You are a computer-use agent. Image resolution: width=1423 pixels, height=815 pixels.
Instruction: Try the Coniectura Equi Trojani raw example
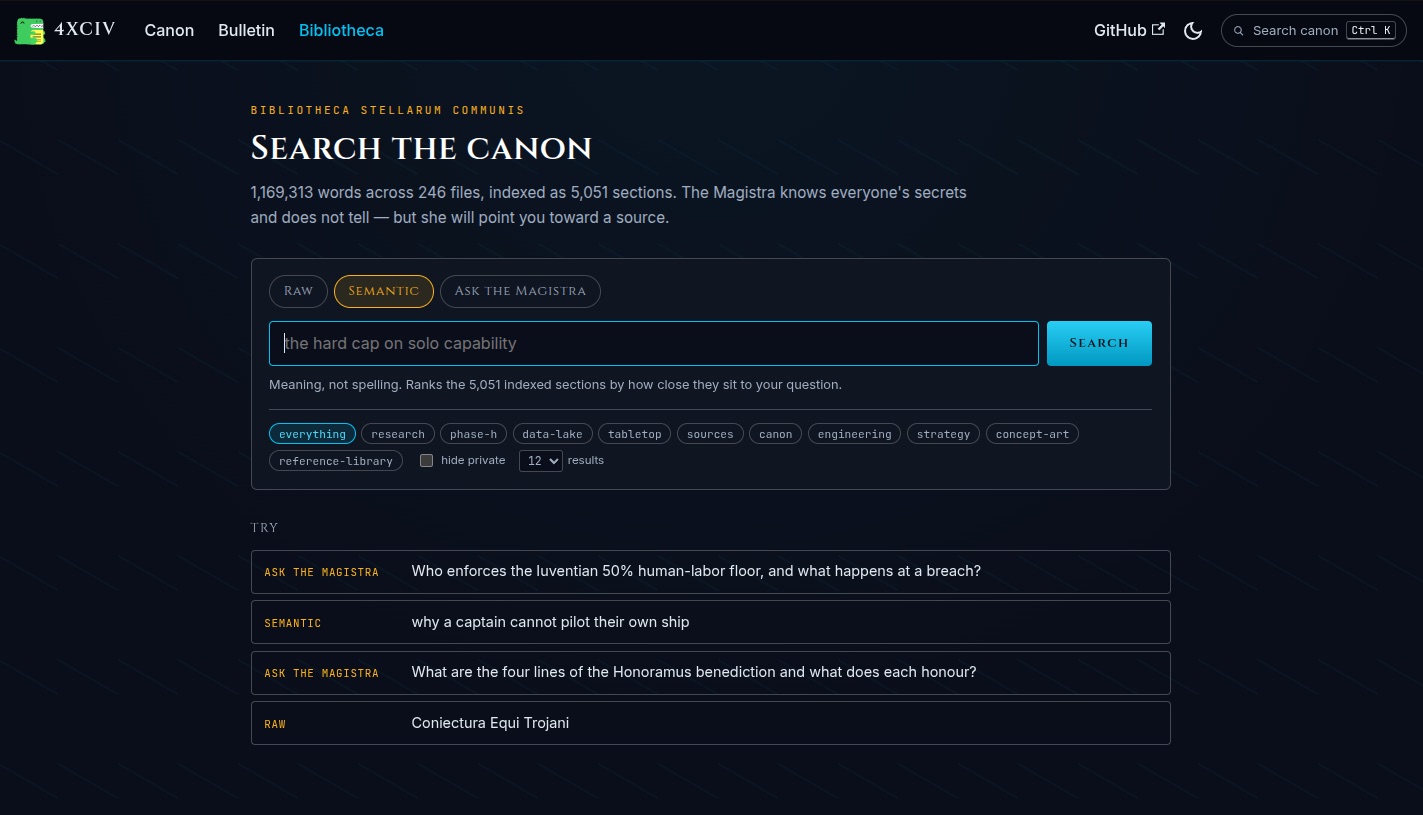(710, 723)
